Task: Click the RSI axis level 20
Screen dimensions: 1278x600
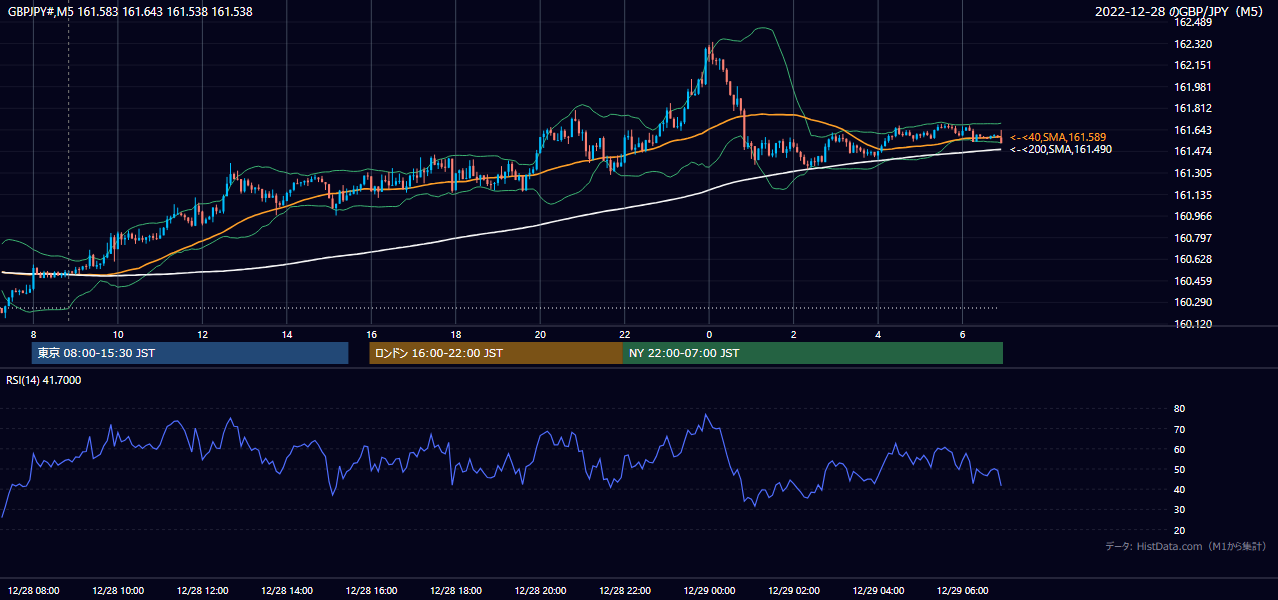Action: pos(1179,530)
